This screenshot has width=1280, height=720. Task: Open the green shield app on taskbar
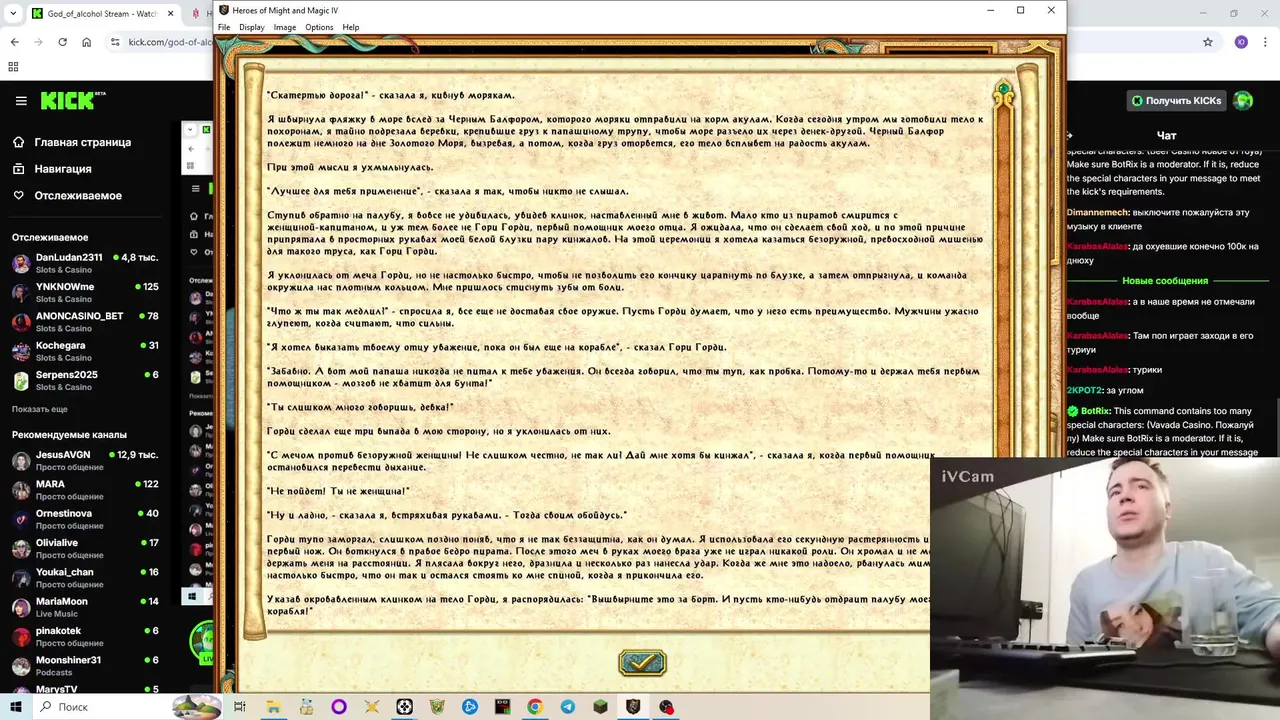coord(437,707)
